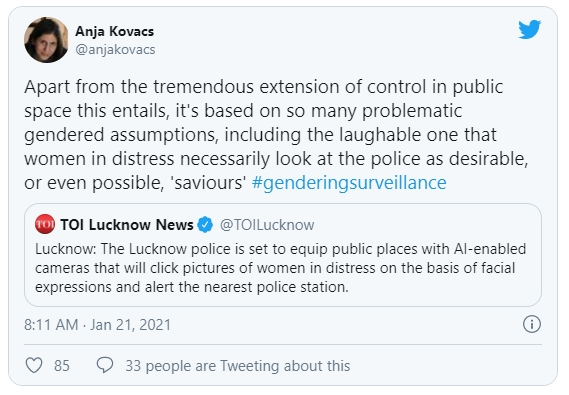Like the tweet with heart icon

34,365
